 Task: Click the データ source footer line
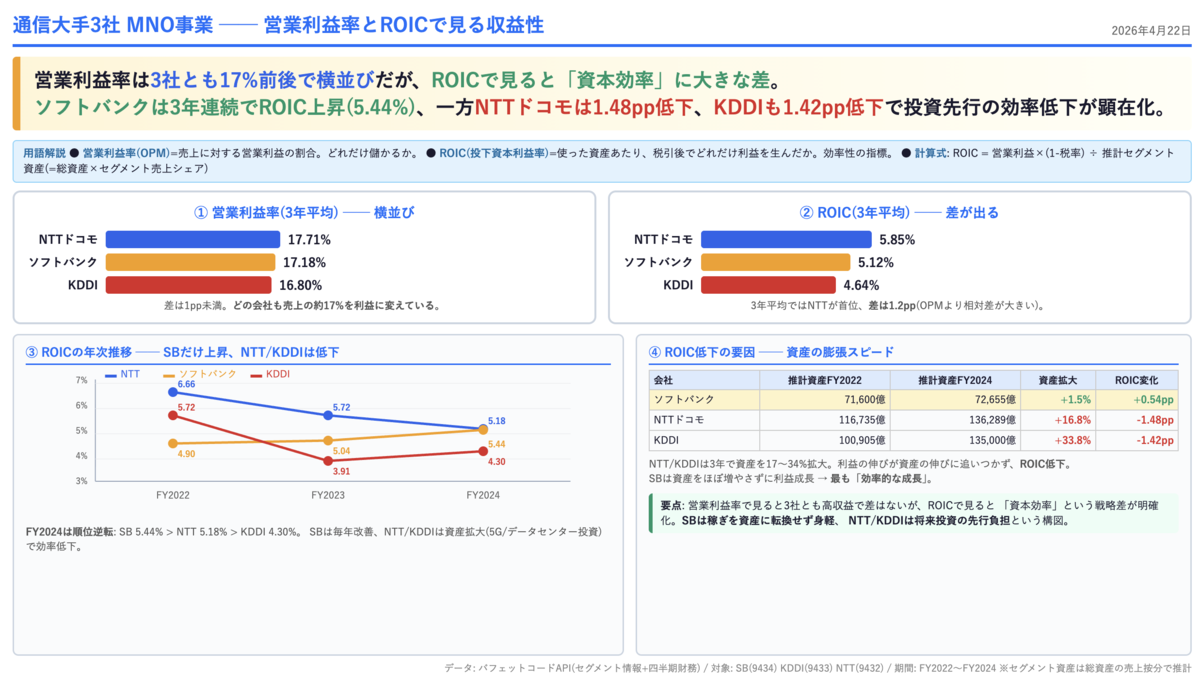tap(817, 668)
